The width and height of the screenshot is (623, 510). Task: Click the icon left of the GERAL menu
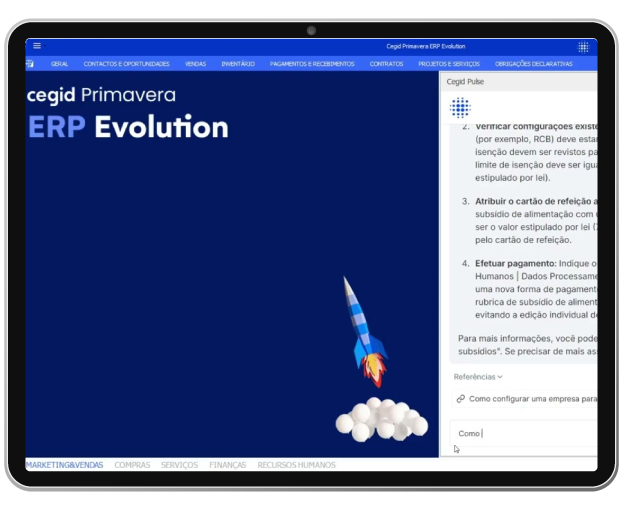pos(30,64)
